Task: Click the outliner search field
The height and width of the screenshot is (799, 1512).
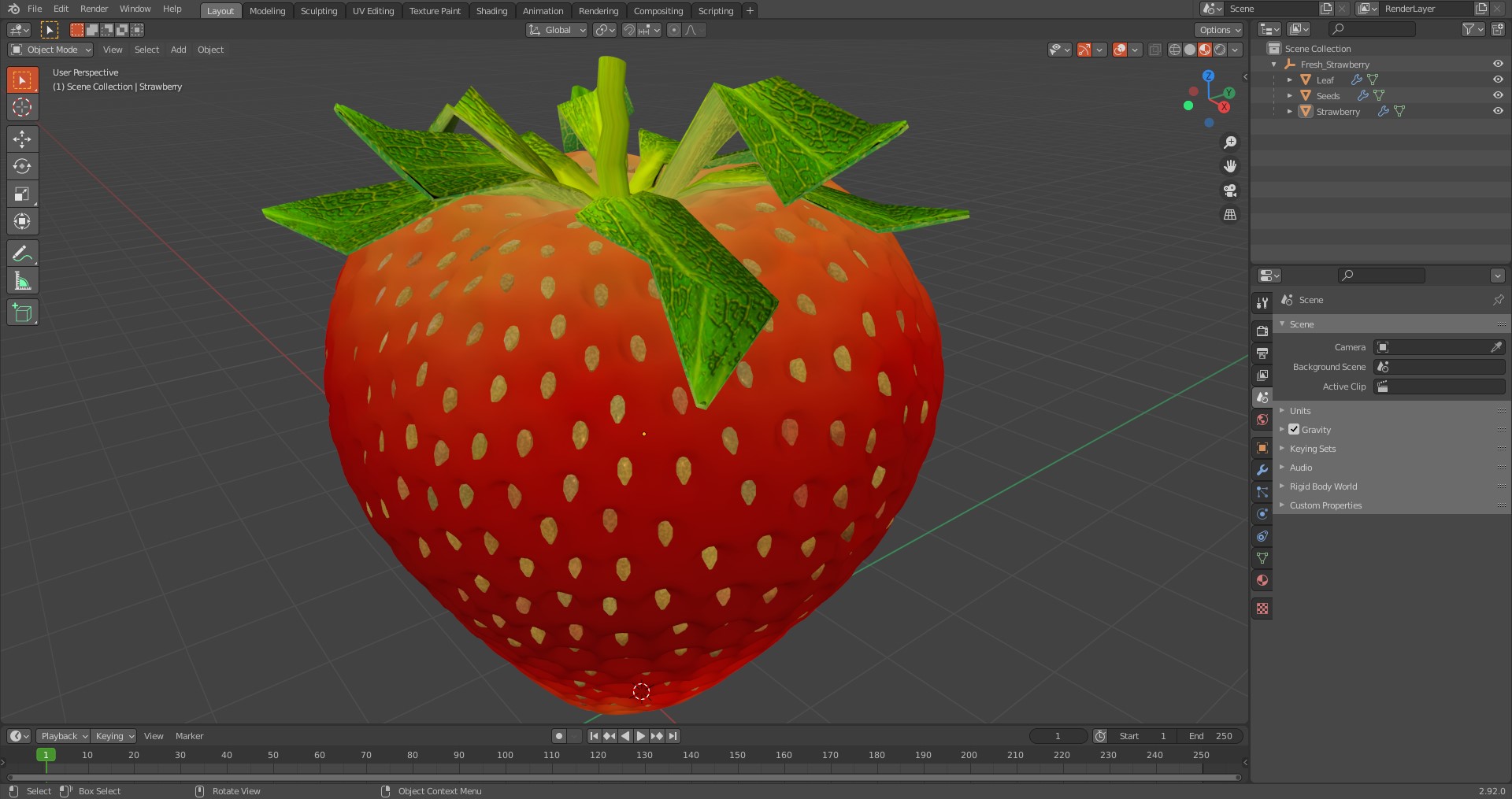Action: pyautogui.click(x=1372, y=29)
